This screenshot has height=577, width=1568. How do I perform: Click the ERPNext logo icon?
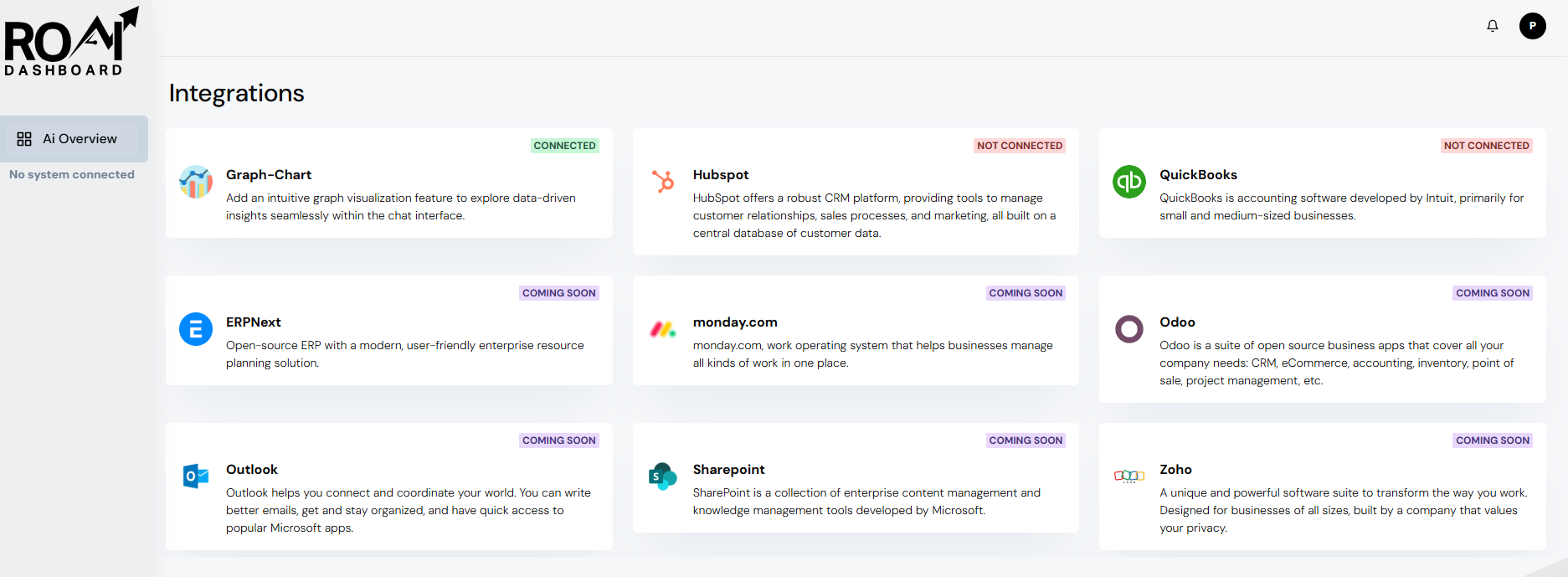[196, 329]
